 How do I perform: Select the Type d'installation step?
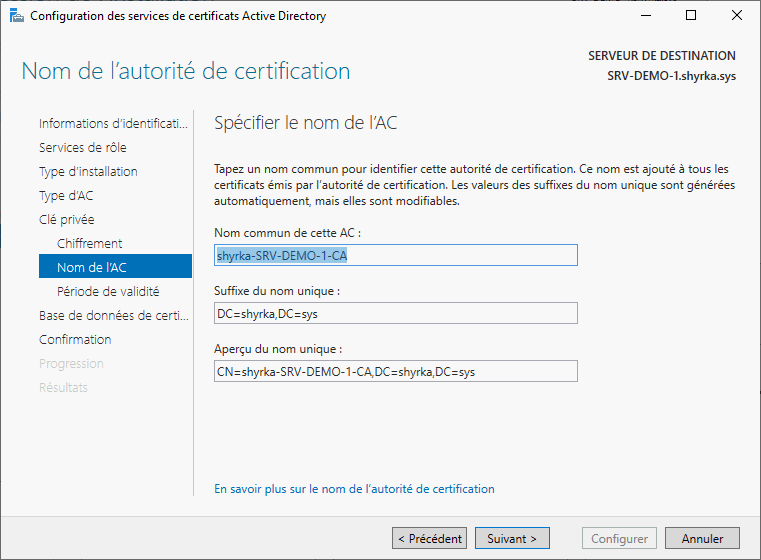[88, 172]
